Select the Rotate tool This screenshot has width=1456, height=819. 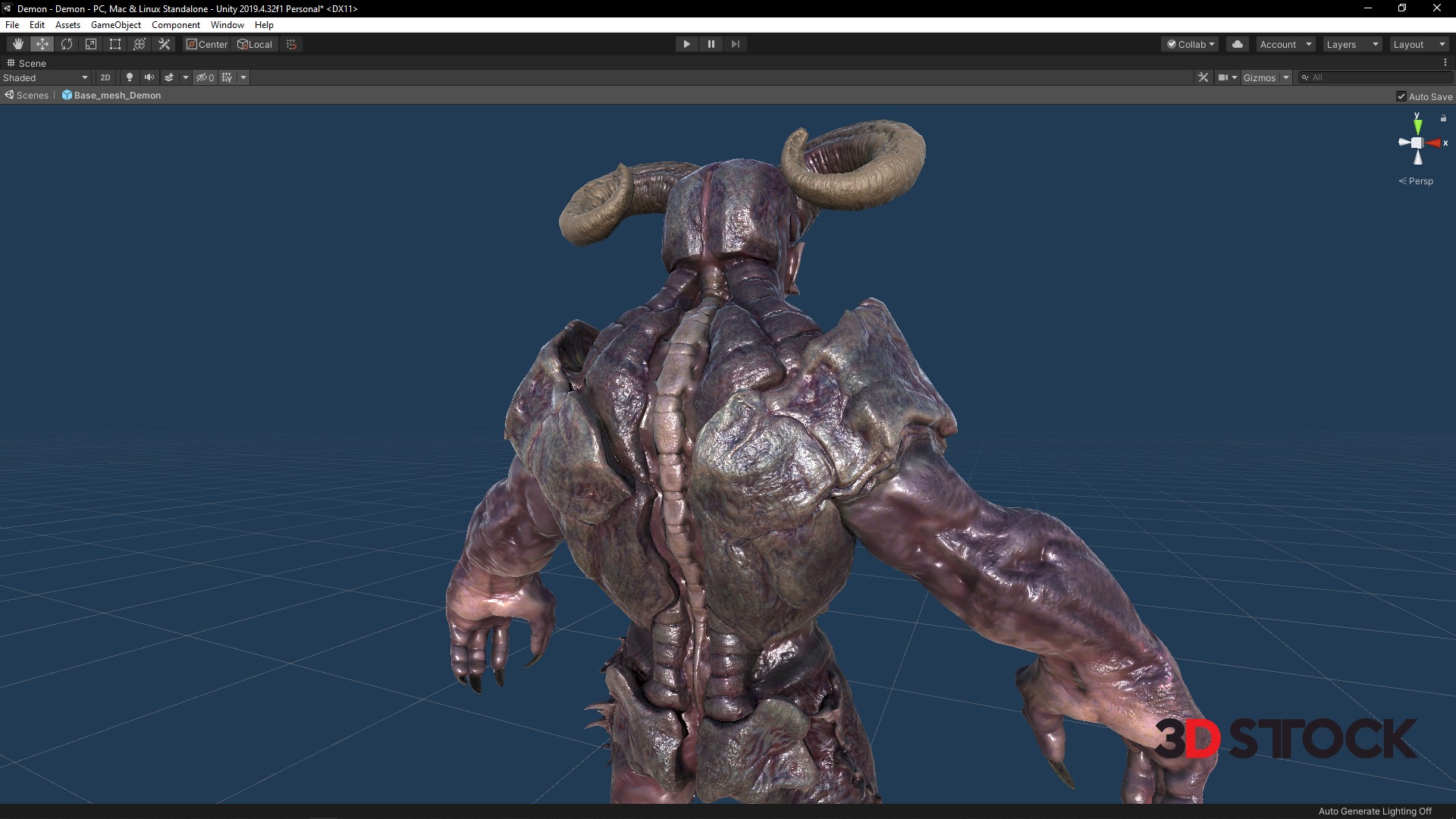click(67, 44)
